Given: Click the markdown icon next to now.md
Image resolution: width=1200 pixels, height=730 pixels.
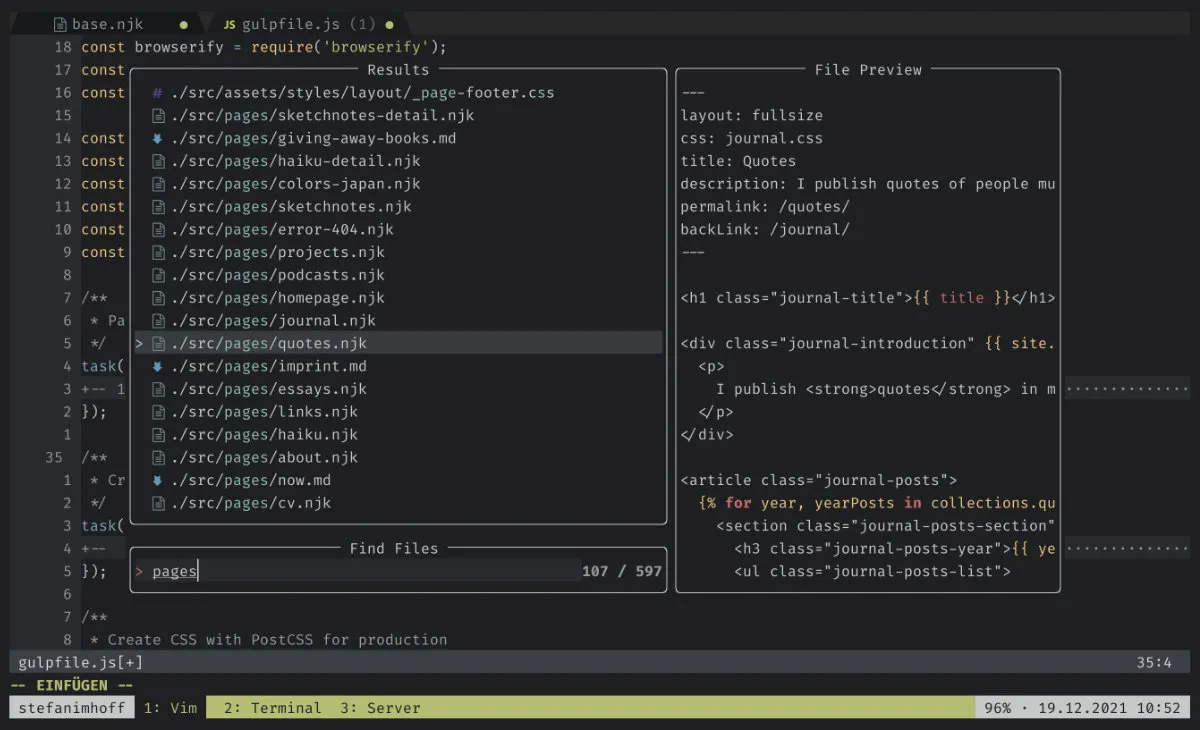Looking at the screenshot, I should click(157, 481).
